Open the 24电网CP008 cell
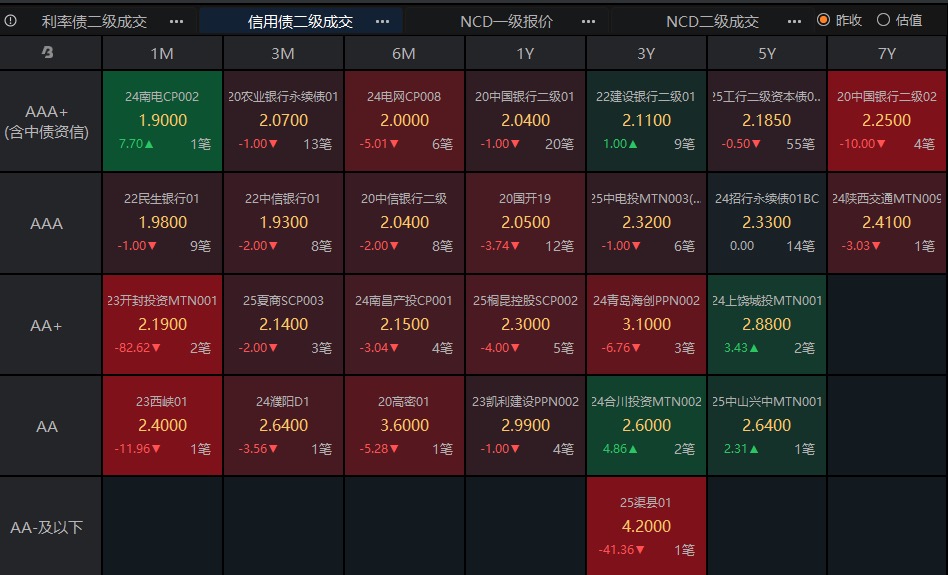948x575 pixels. click(404, 121)
